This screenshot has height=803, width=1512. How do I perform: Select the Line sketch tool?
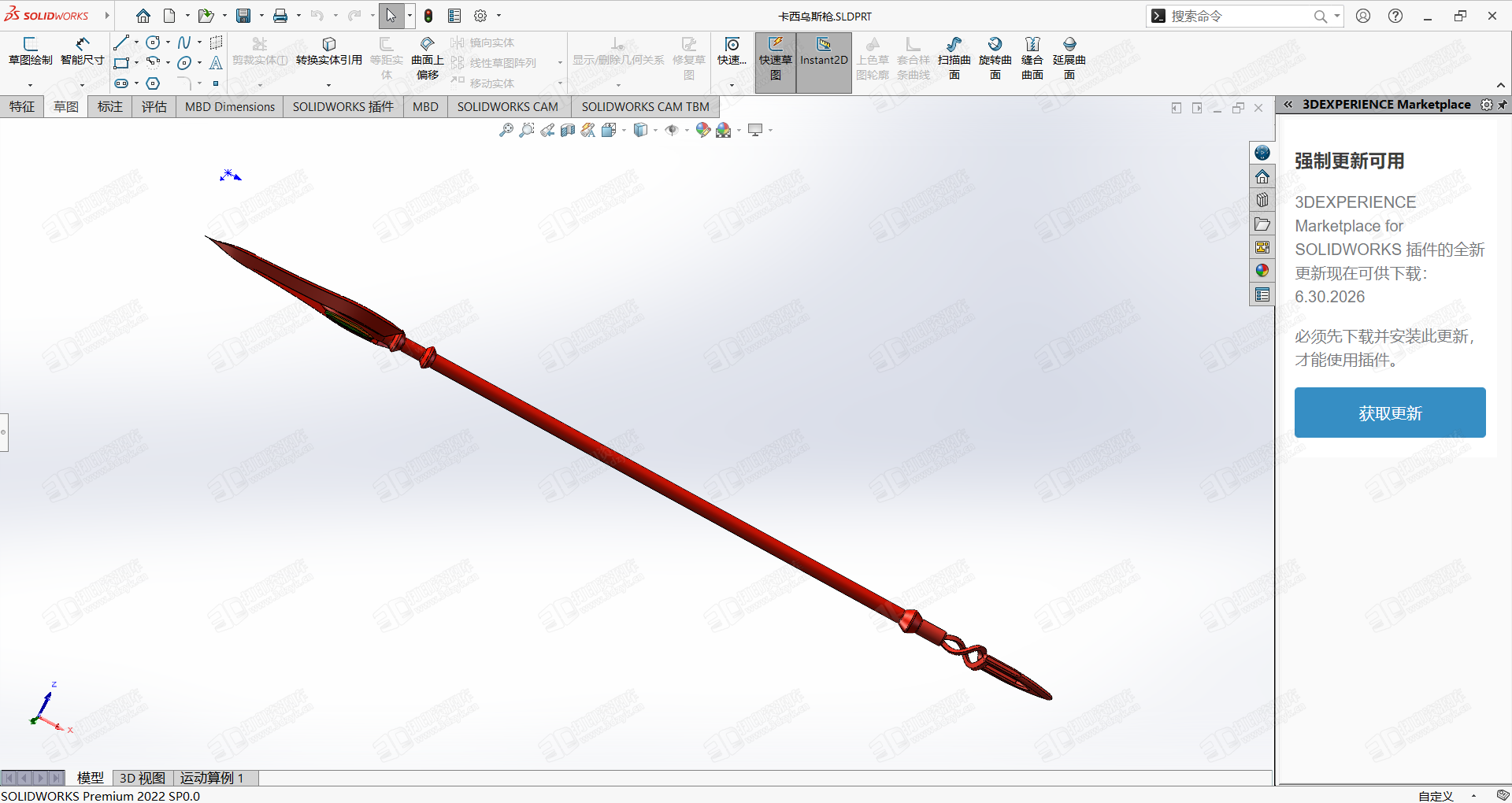point(121,43)
